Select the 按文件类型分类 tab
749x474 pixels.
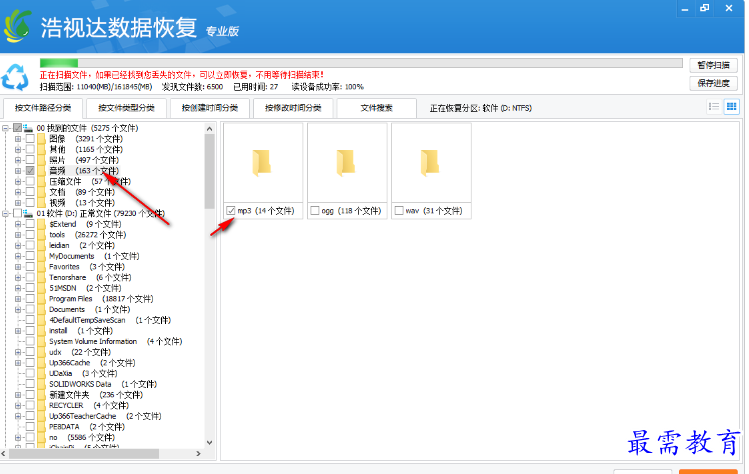click(x=127, y=108)
